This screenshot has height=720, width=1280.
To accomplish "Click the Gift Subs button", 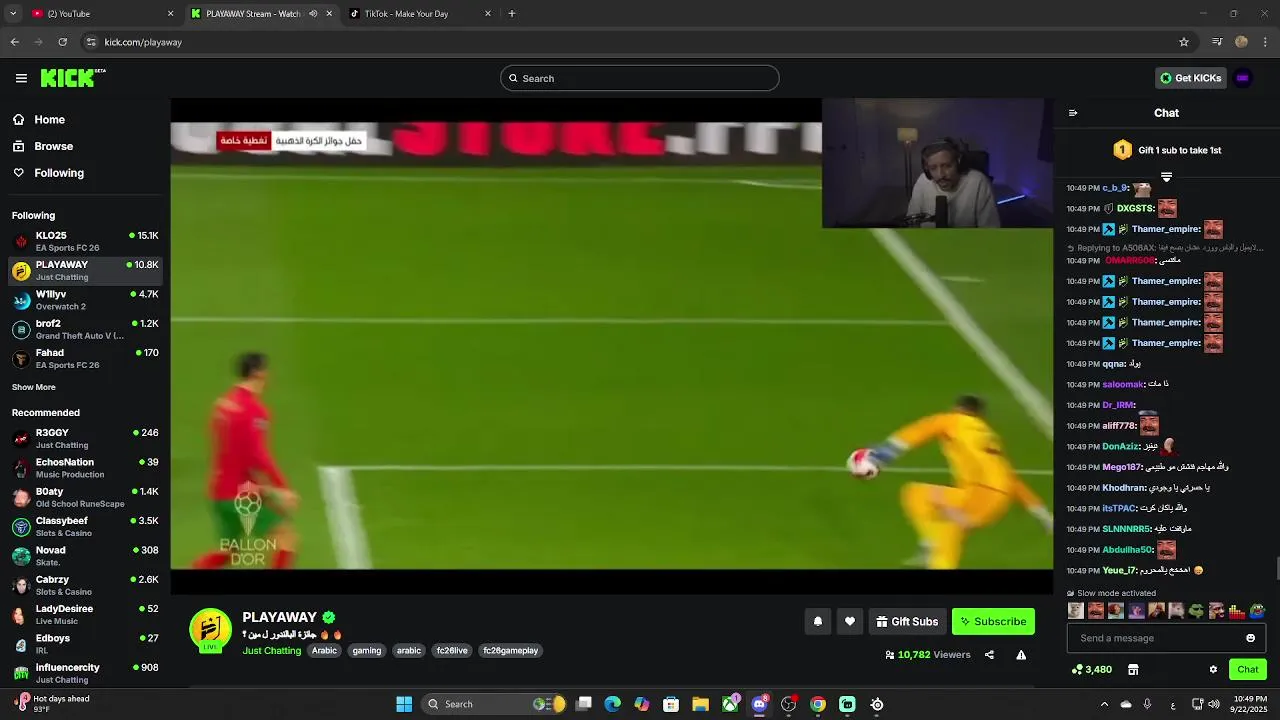I will pos(907,621).
